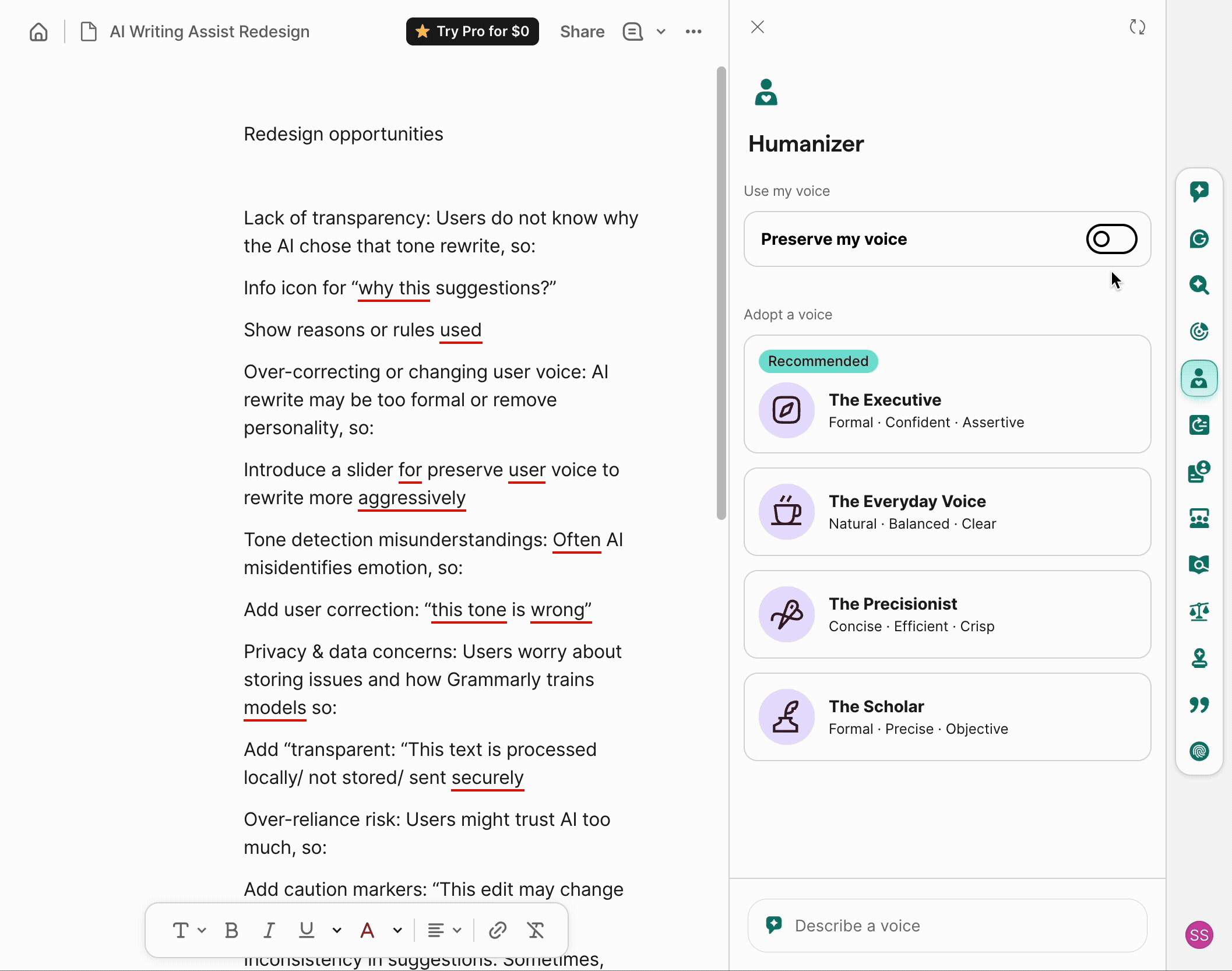This screenshot has height=971, width=1232.
Task: Select the highlighted Humanizer sidebar icon
Action: coord(1199,378)
